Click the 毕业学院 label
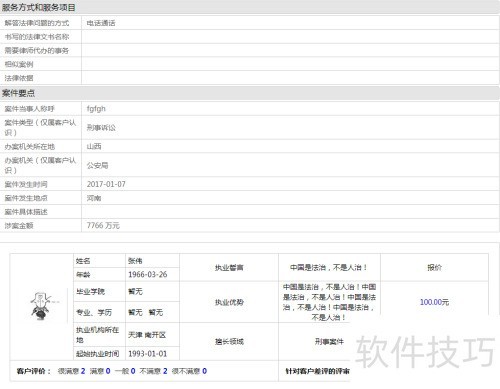 (90, 292)
